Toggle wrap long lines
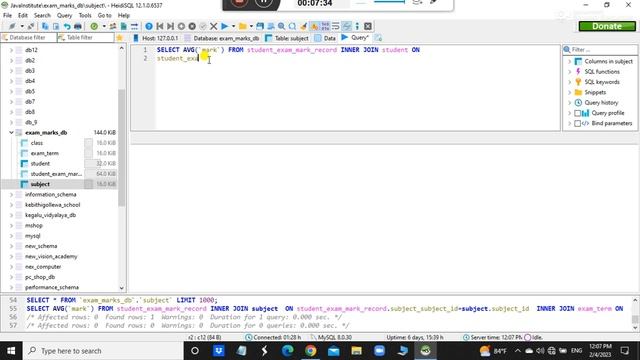640x360 pixels. (x=336, y=26)
